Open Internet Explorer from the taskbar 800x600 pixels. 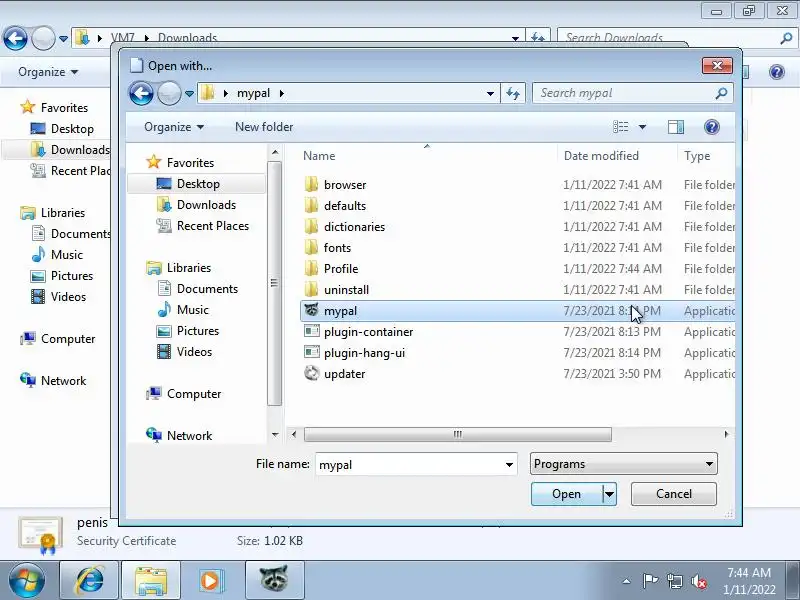pos(90,580)
